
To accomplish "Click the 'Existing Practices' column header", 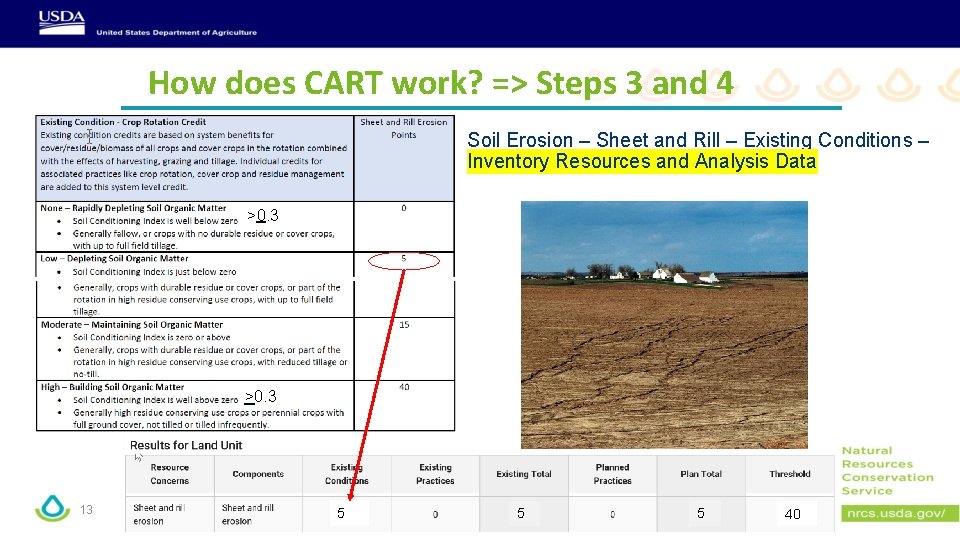I will click(435, 474).
